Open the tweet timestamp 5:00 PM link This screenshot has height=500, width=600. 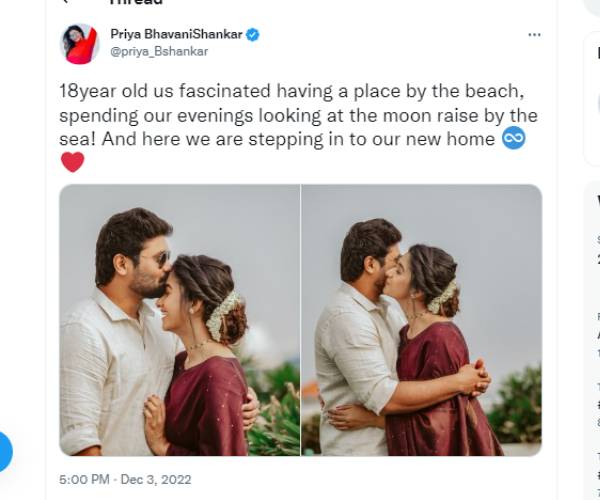click(x=84, y=479)
